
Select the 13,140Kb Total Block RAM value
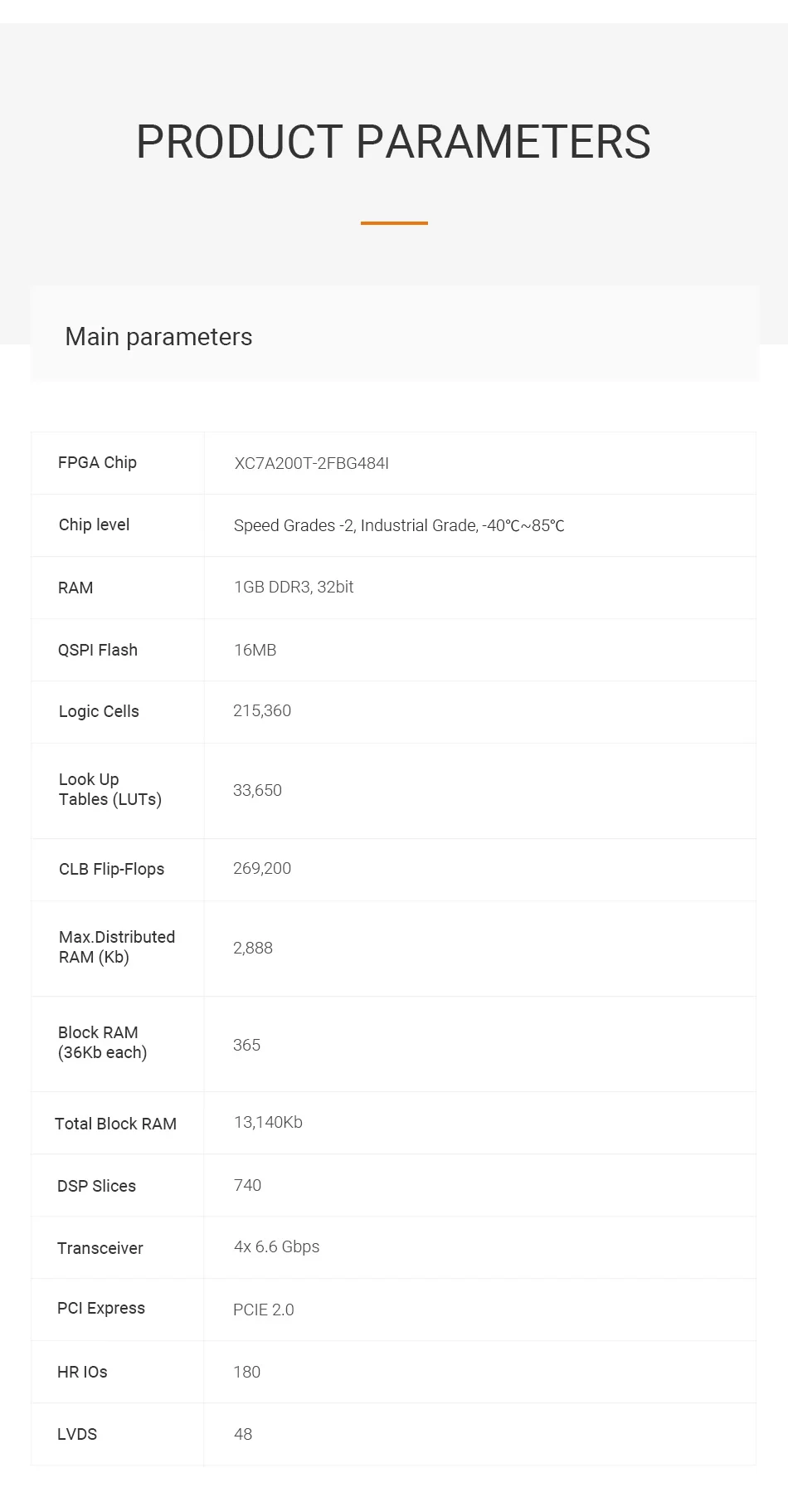268,1123
